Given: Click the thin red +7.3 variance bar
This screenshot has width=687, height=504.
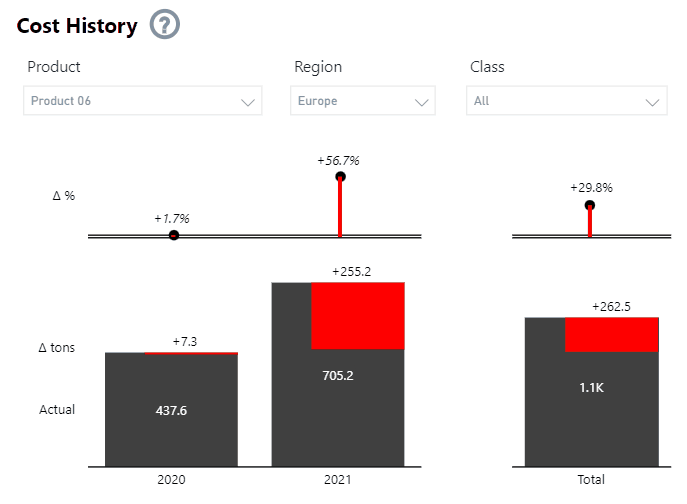Looking at the screenshot, I should (x=191, y=353).
